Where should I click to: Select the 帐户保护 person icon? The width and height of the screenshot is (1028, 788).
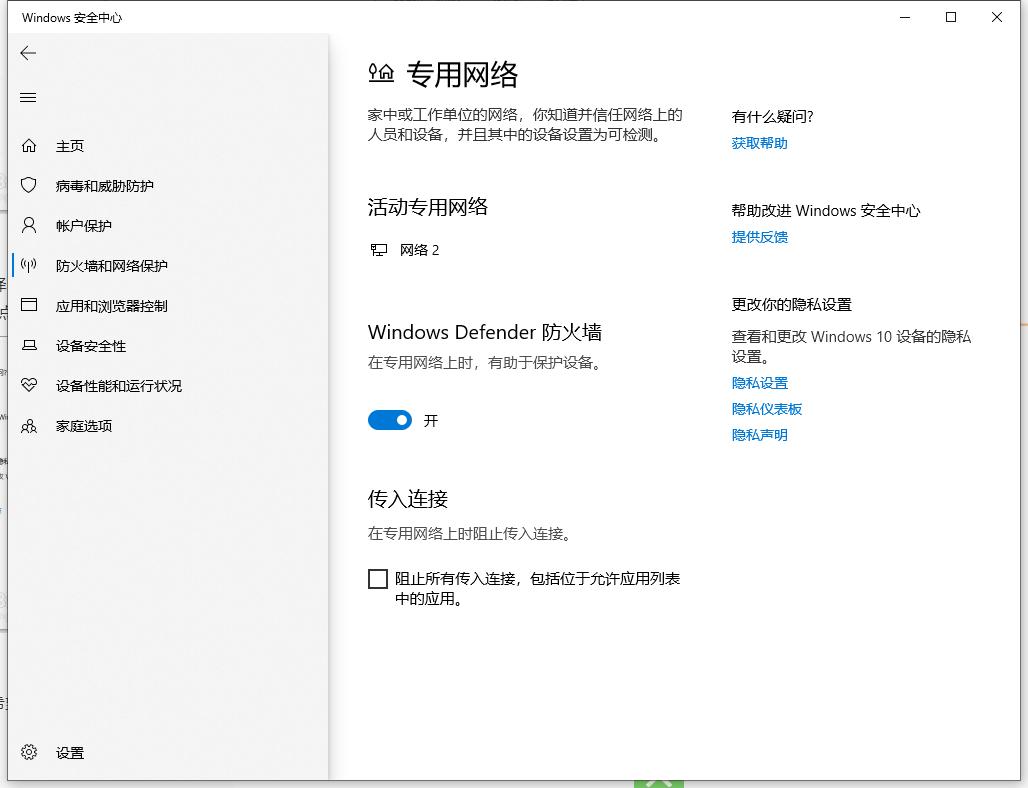[29, 225]
